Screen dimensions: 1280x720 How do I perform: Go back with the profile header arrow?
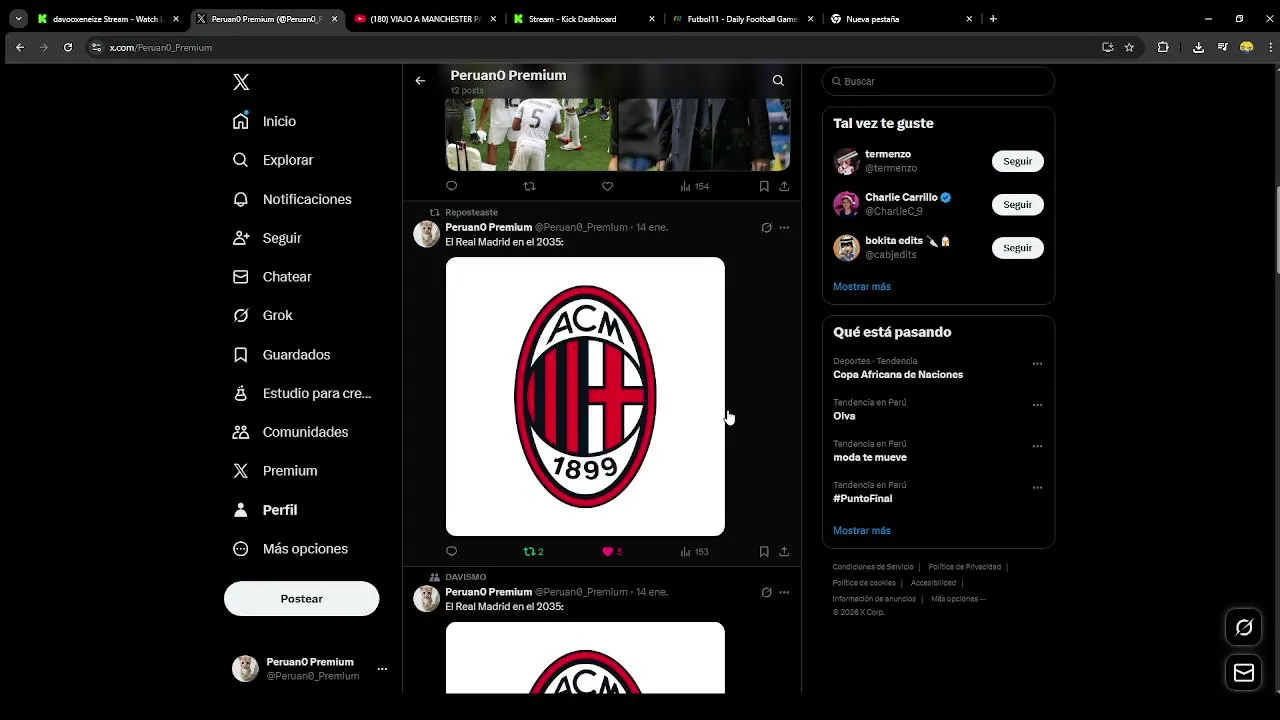[420, 81]
